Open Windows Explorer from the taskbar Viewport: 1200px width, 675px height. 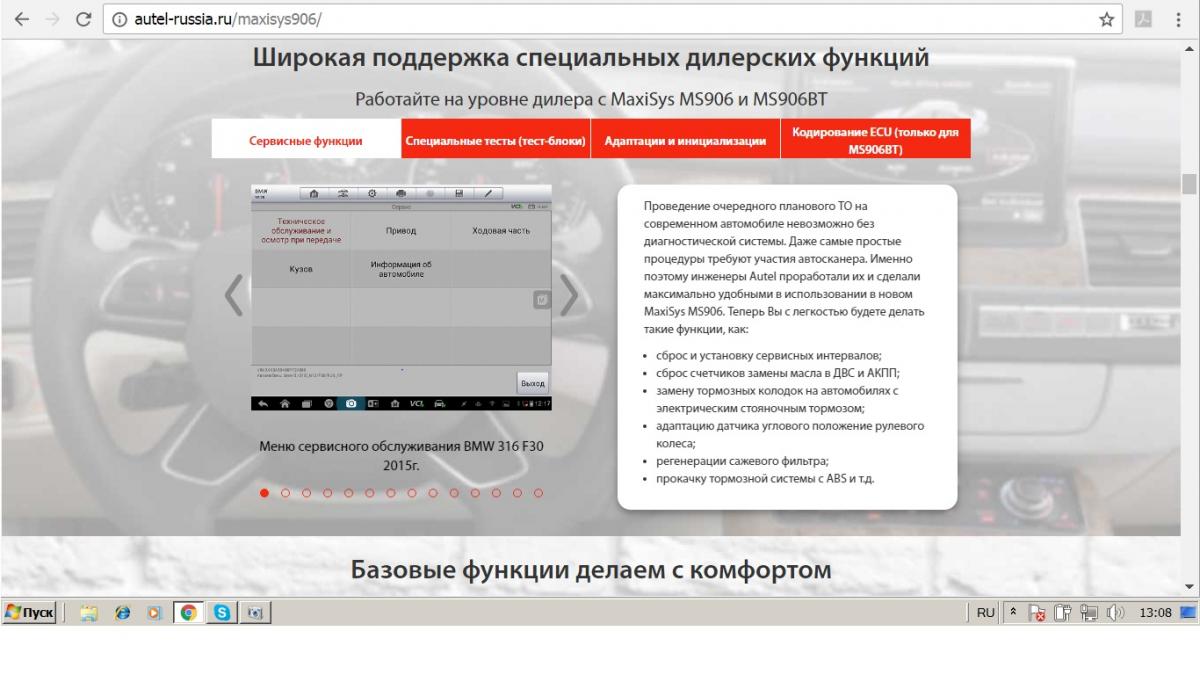pos(89,612)
